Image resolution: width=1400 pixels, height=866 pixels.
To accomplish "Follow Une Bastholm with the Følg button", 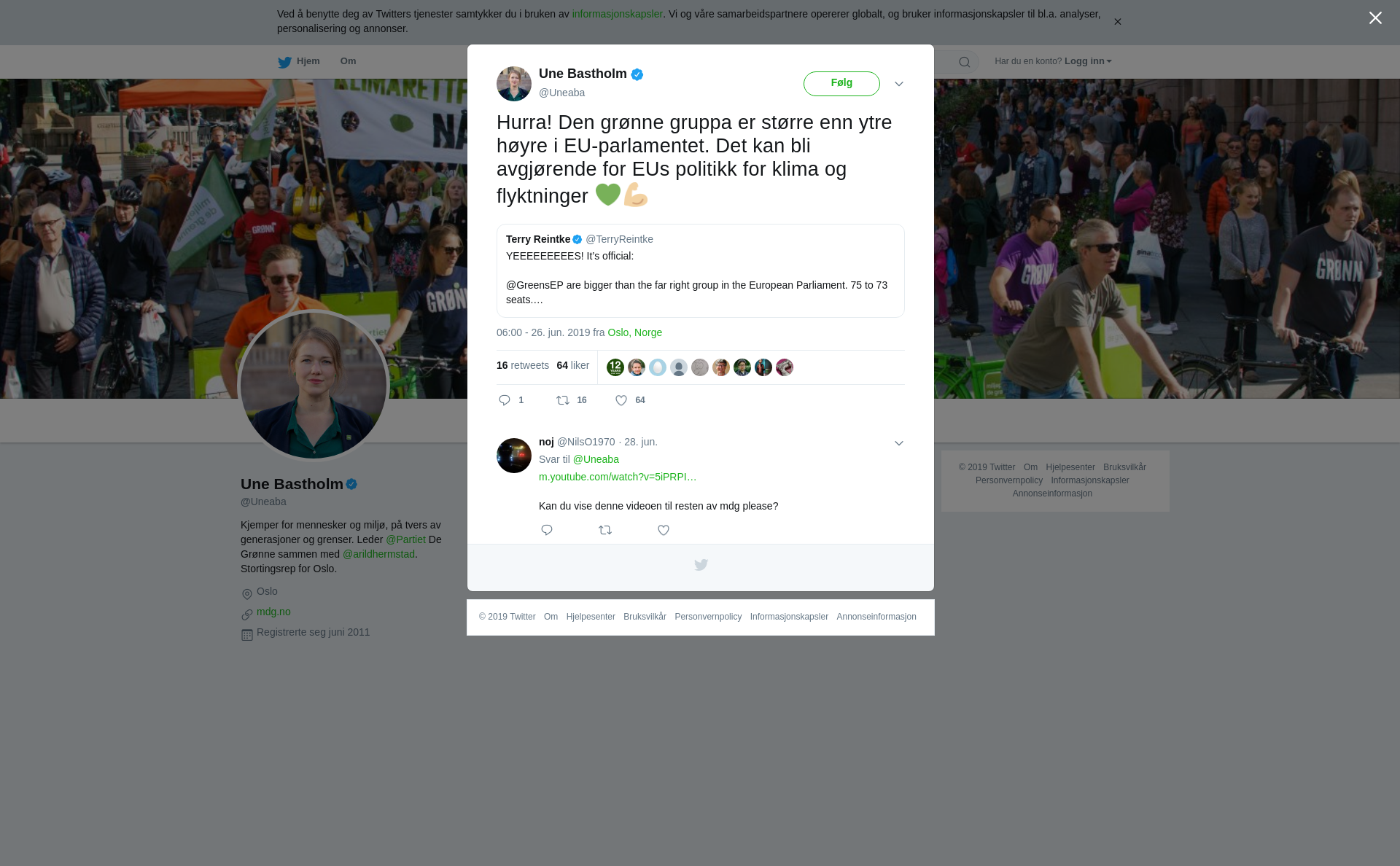I will 841,84.
